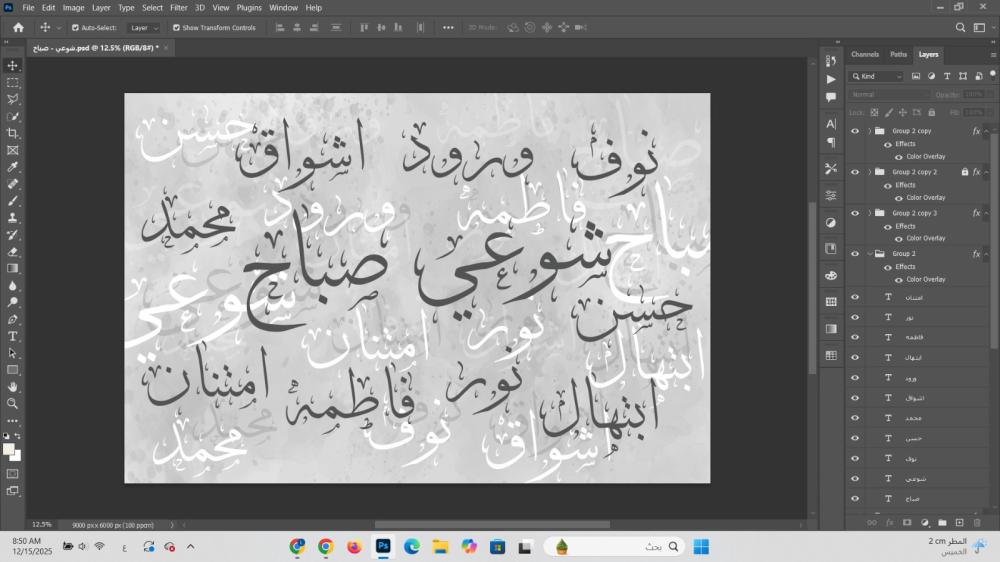Pick the Eyedropper tool
Viewport: 1000px width, 562px height.
point(13,167)
